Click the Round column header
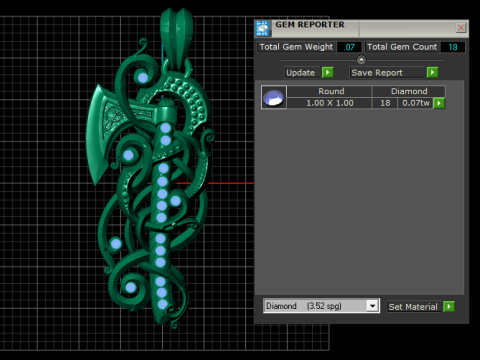 coord(329,91)
